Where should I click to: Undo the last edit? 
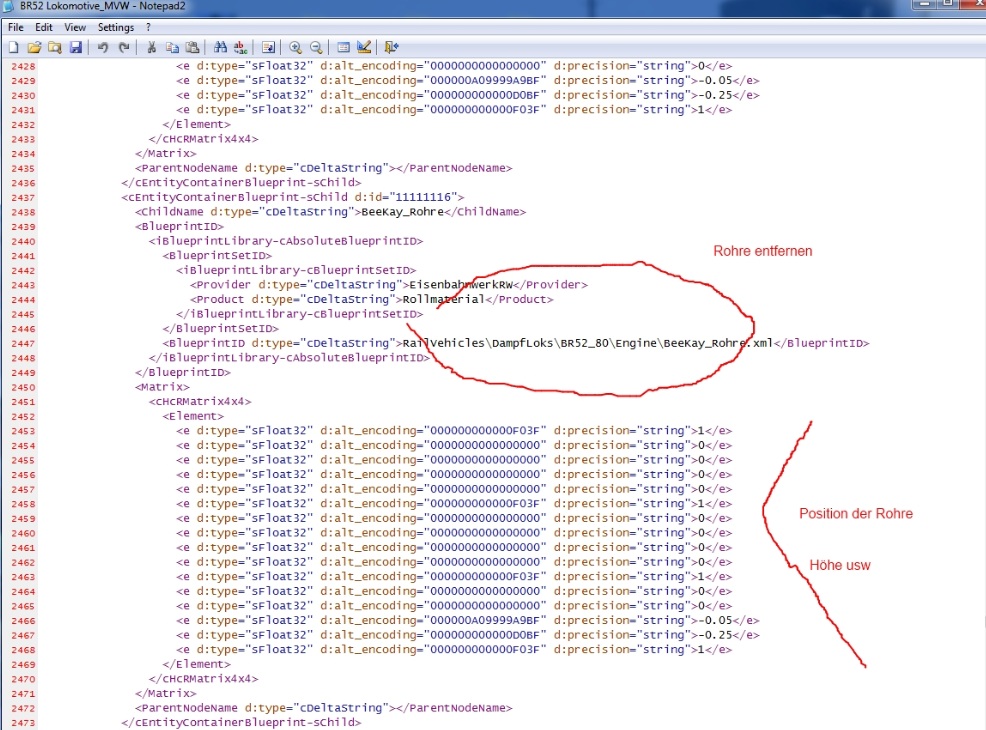click(103, 47)
